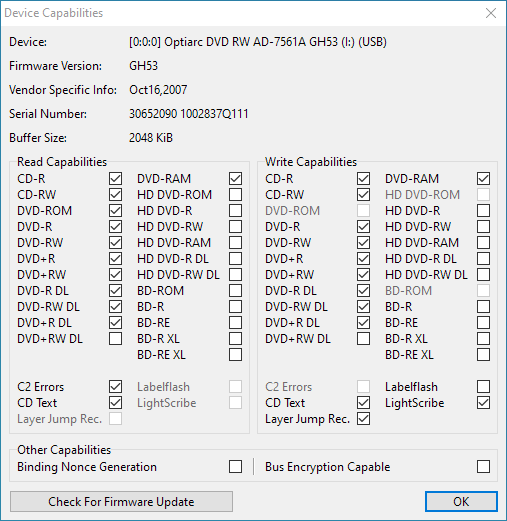Check the Read BD-RE checkbox
Viewport: 507px width, 521px height.
click(235, 323)
